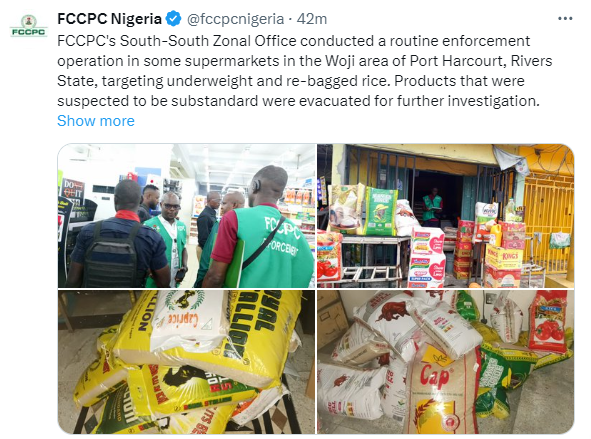This screenshot has height=439, width=591.
Task: Click the officer wearing glasses in photo
Action: click(168, 234)
